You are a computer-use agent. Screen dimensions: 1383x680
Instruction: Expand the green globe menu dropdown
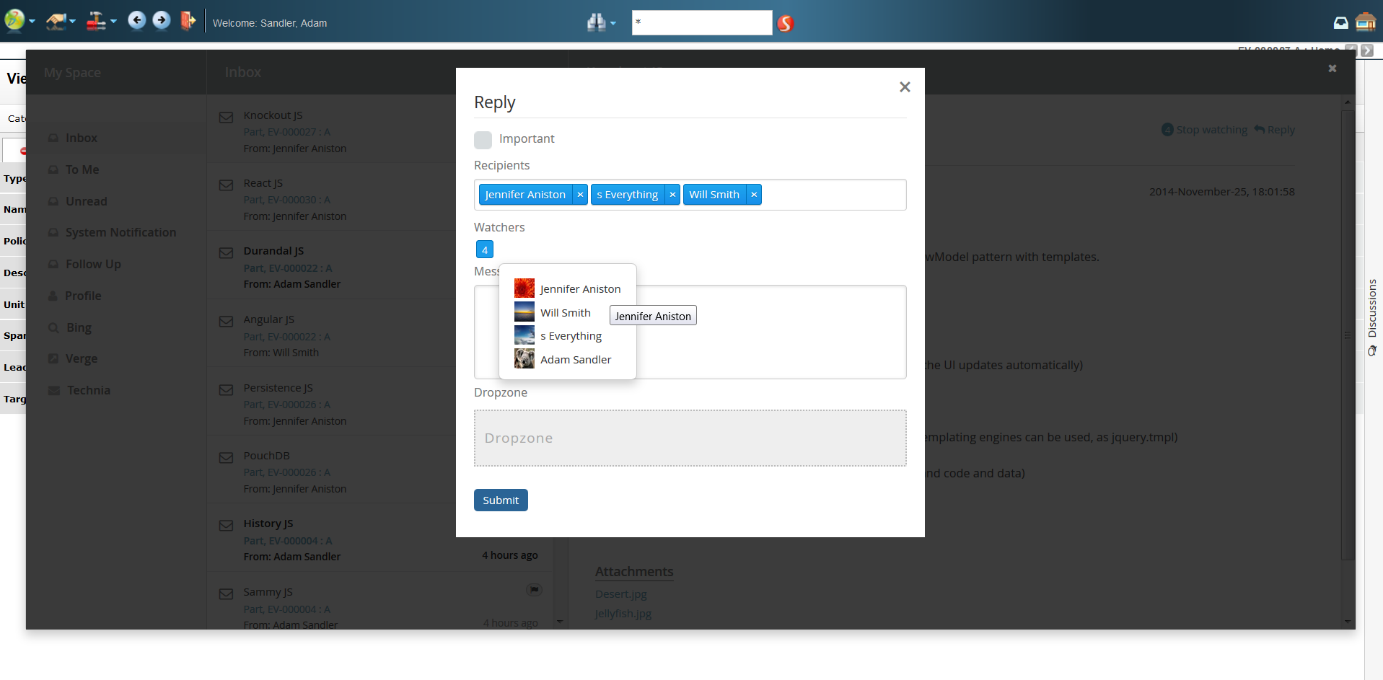click(19, 21)
